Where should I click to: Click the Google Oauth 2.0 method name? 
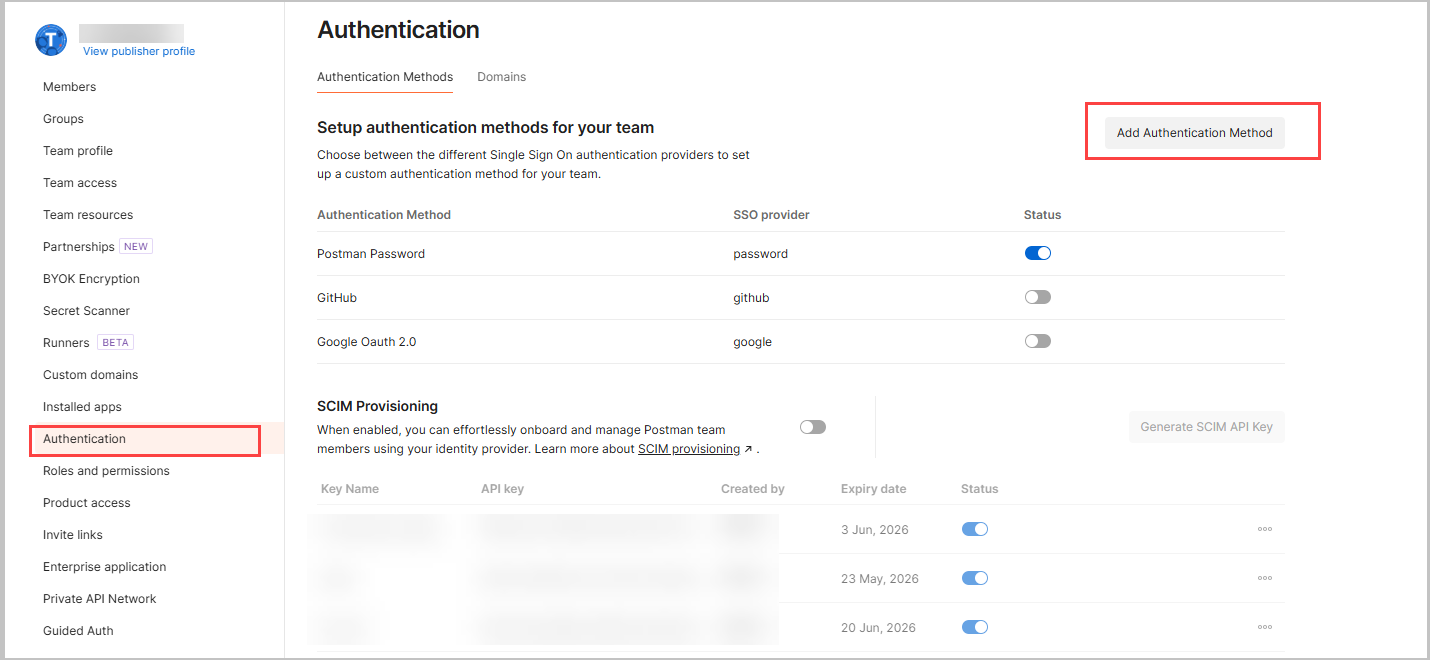[x=367, y=342]
